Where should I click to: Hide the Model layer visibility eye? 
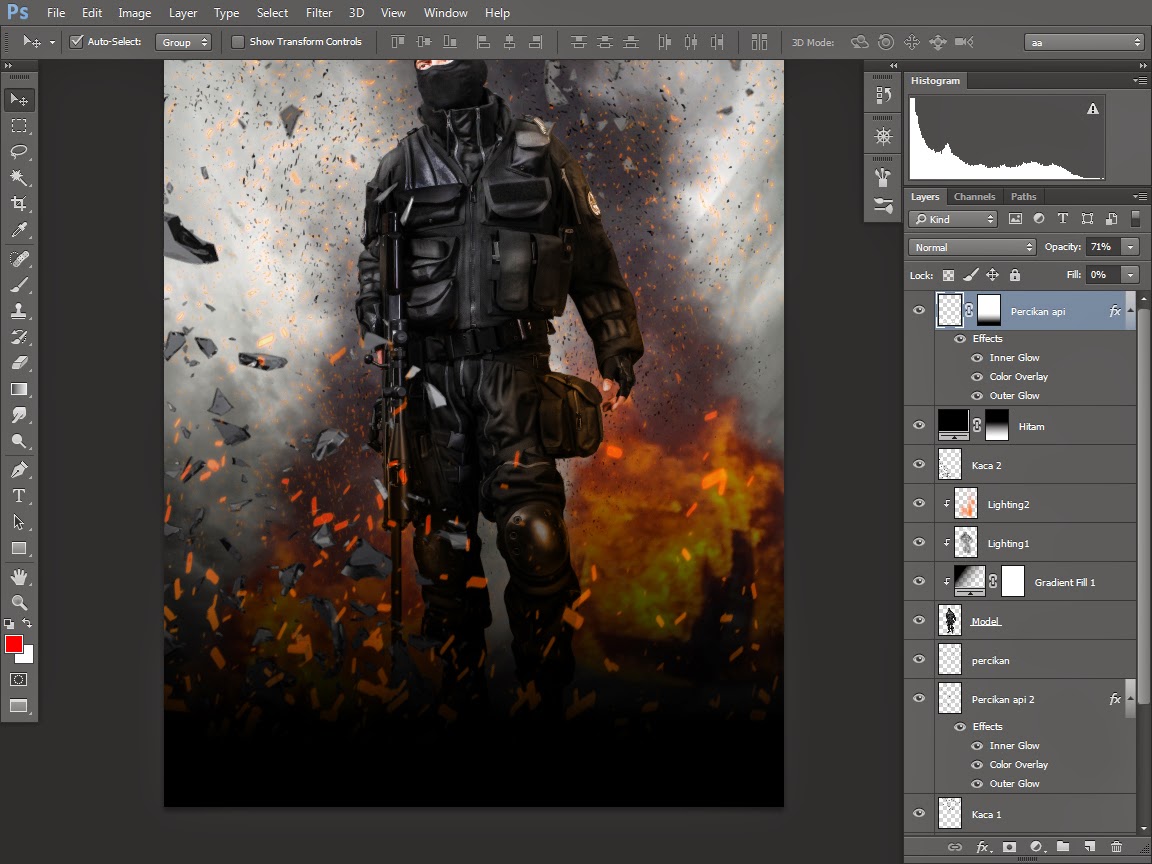click(x=919, y=621)
